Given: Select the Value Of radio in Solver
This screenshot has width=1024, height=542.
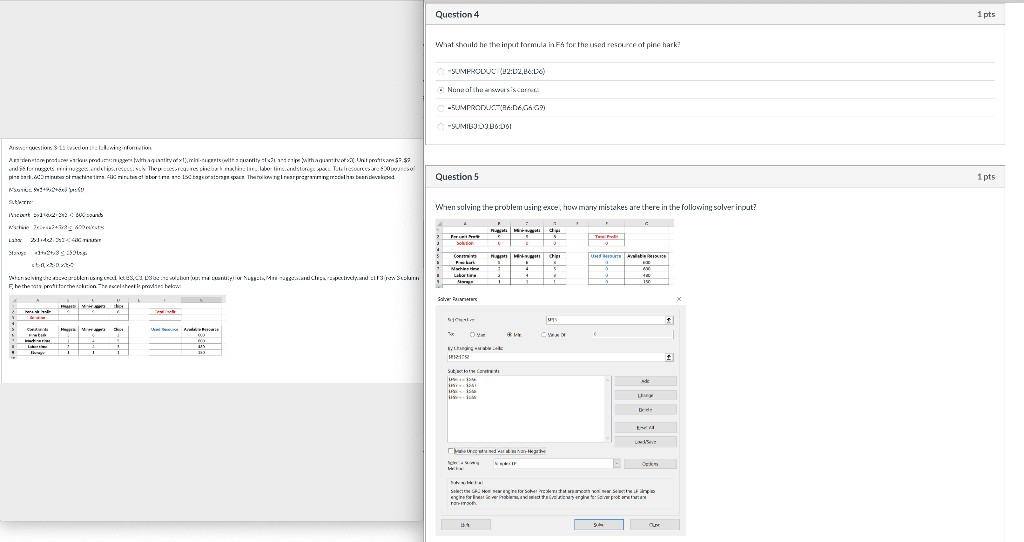Looking at the screenshot, I should (x=544, y=334).
